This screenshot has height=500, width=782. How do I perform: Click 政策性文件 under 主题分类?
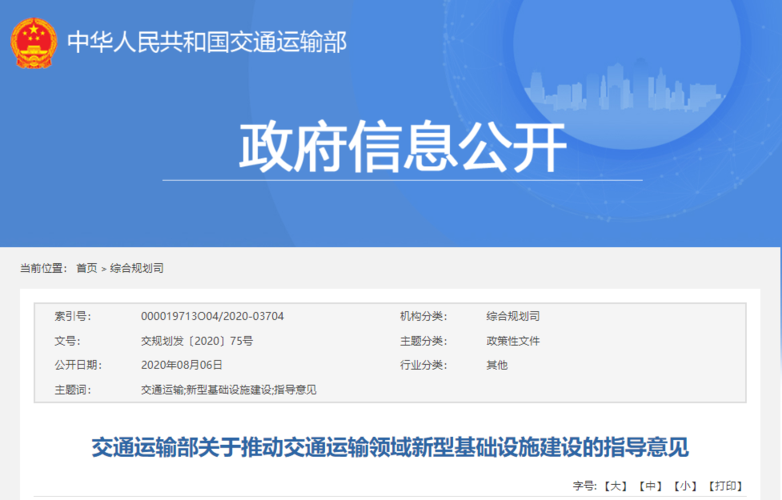pyautogui.click(x=513, y=341)
